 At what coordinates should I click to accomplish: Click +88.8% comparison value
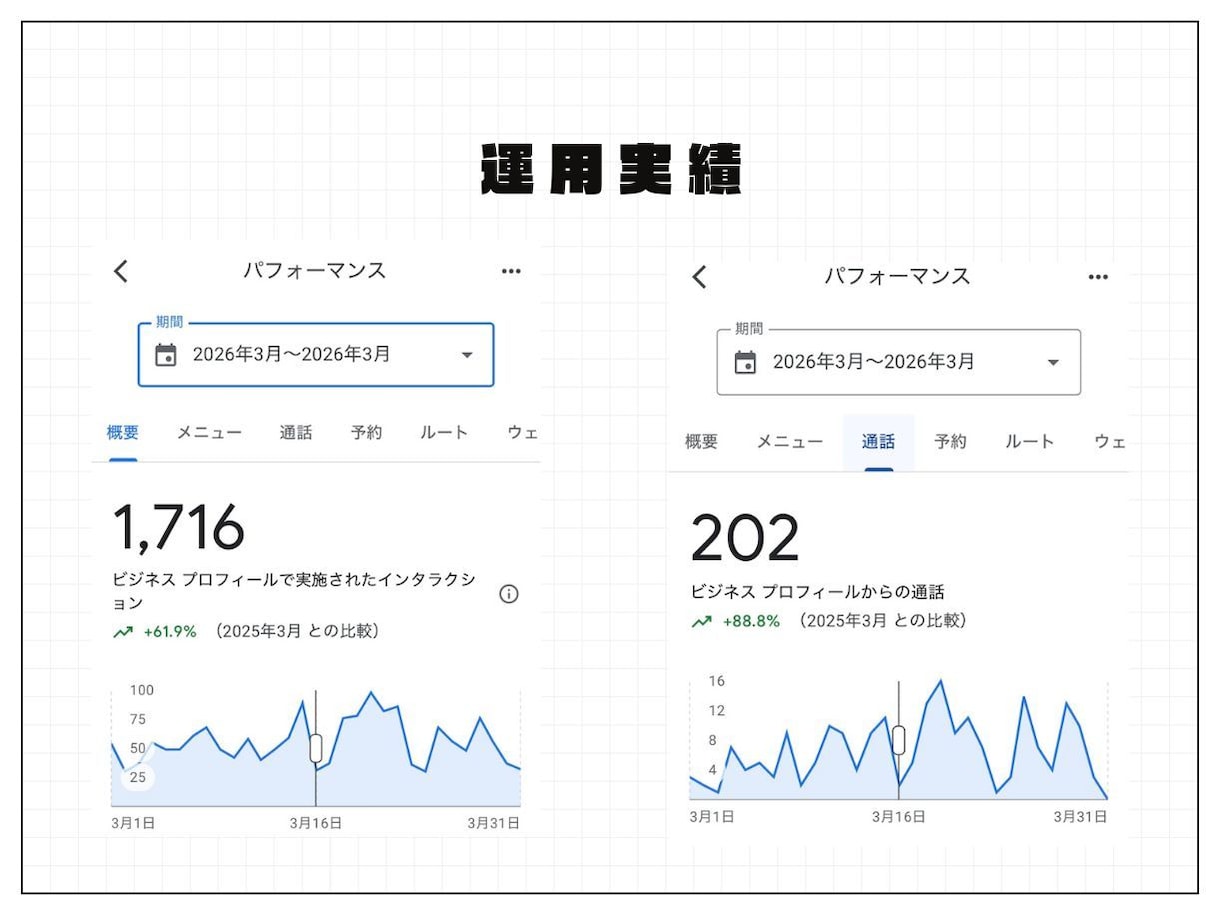click(751, 621)
